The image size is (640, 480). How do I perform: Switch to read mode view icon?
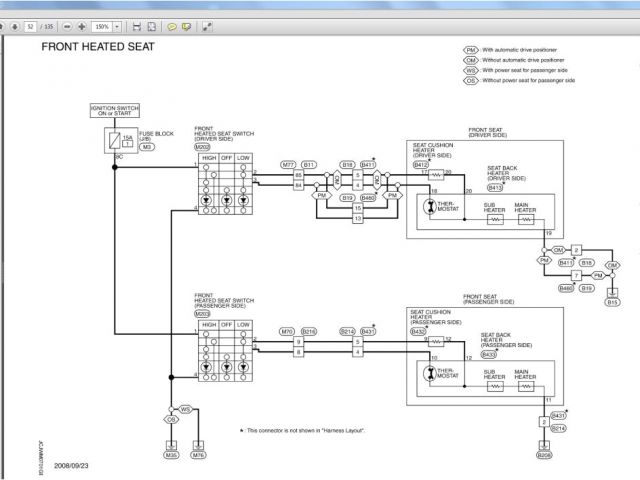(207, 26)
